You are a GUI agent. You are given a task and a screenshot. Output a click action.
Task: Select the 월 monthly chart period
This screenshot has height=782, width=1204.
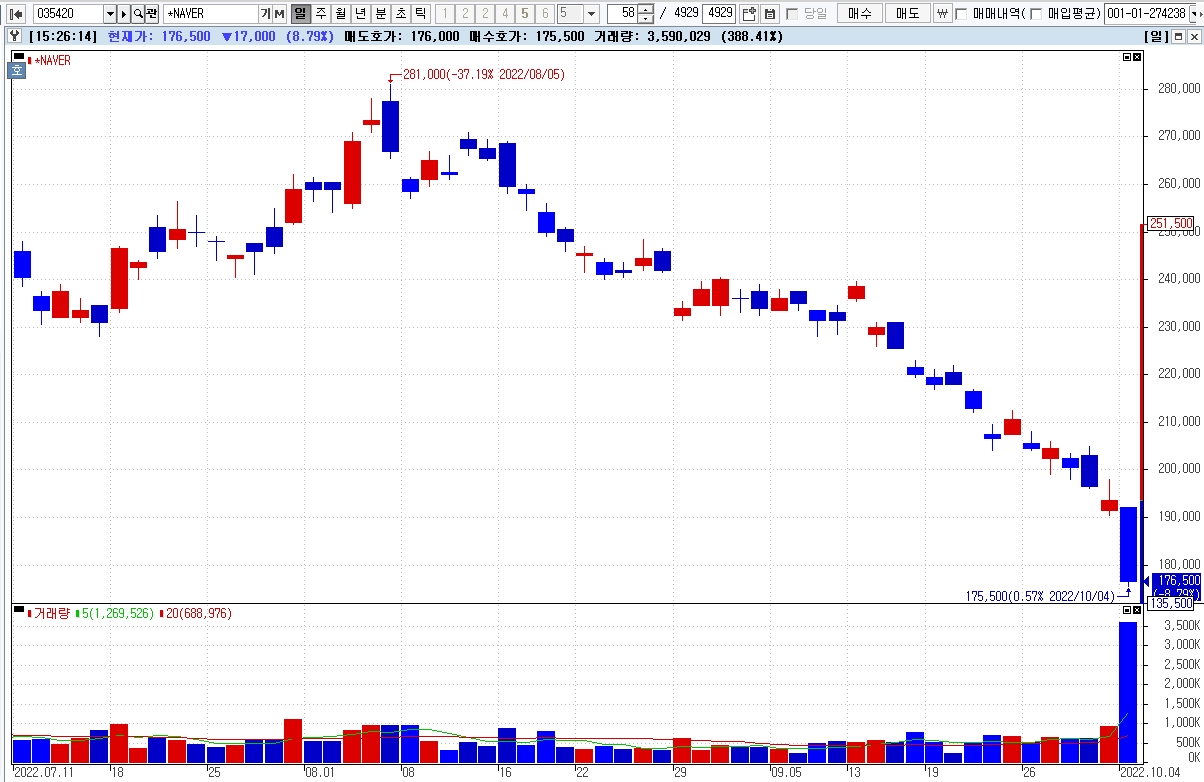pos(341,14)
